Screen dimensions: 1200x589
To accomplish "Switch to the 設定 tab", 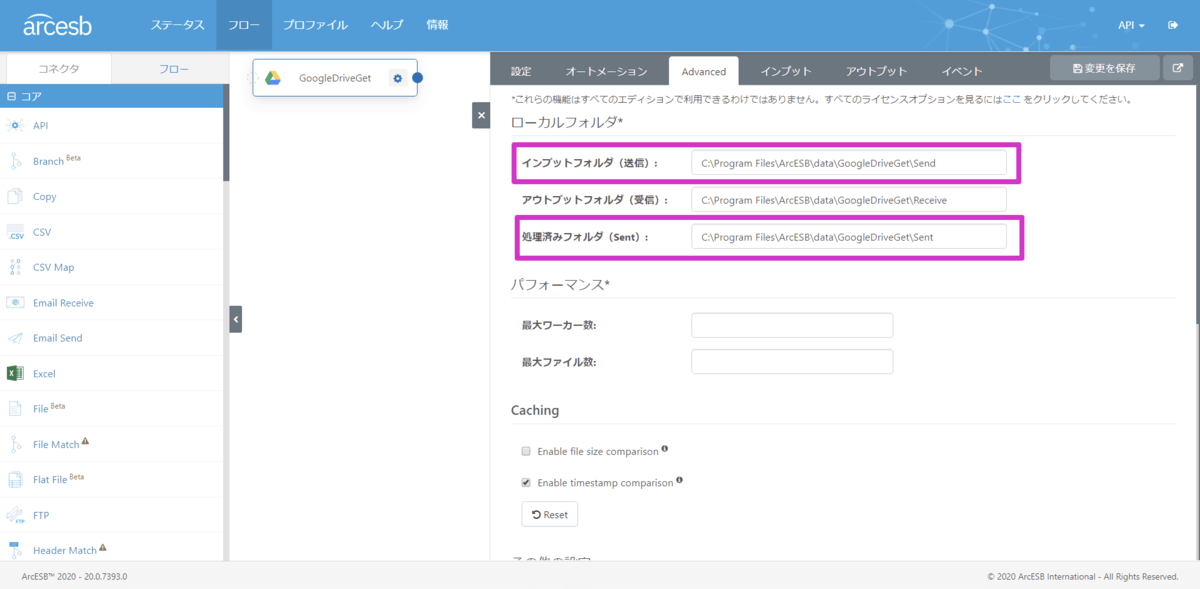I will (x=521, y=71).
